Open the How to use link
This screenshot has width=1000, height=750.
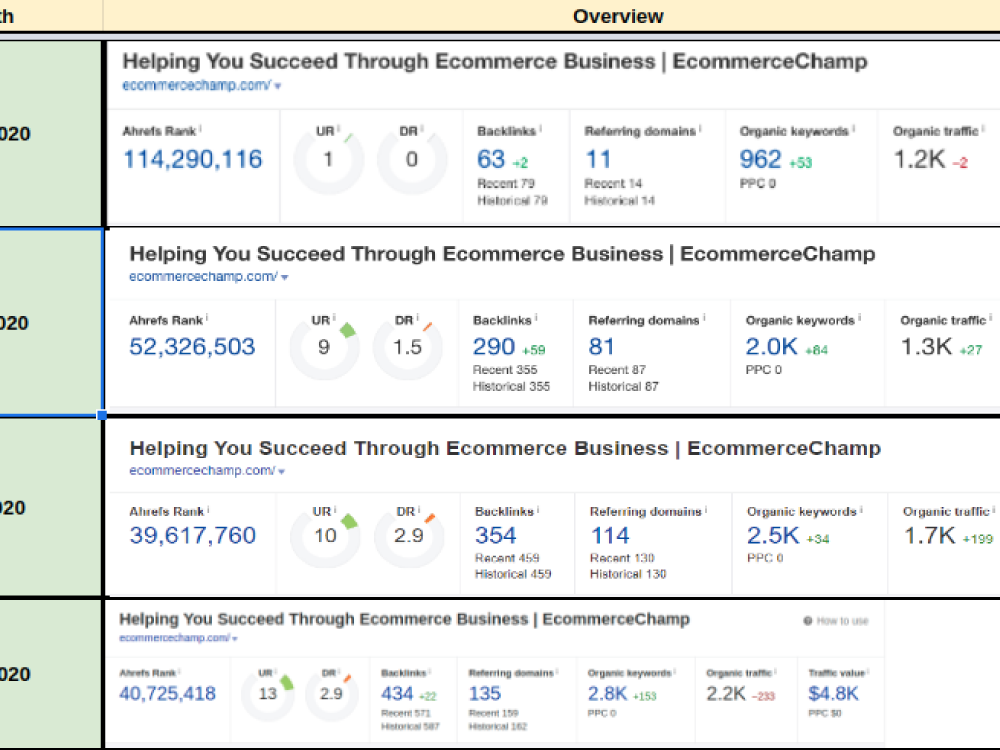coord(842,621)
